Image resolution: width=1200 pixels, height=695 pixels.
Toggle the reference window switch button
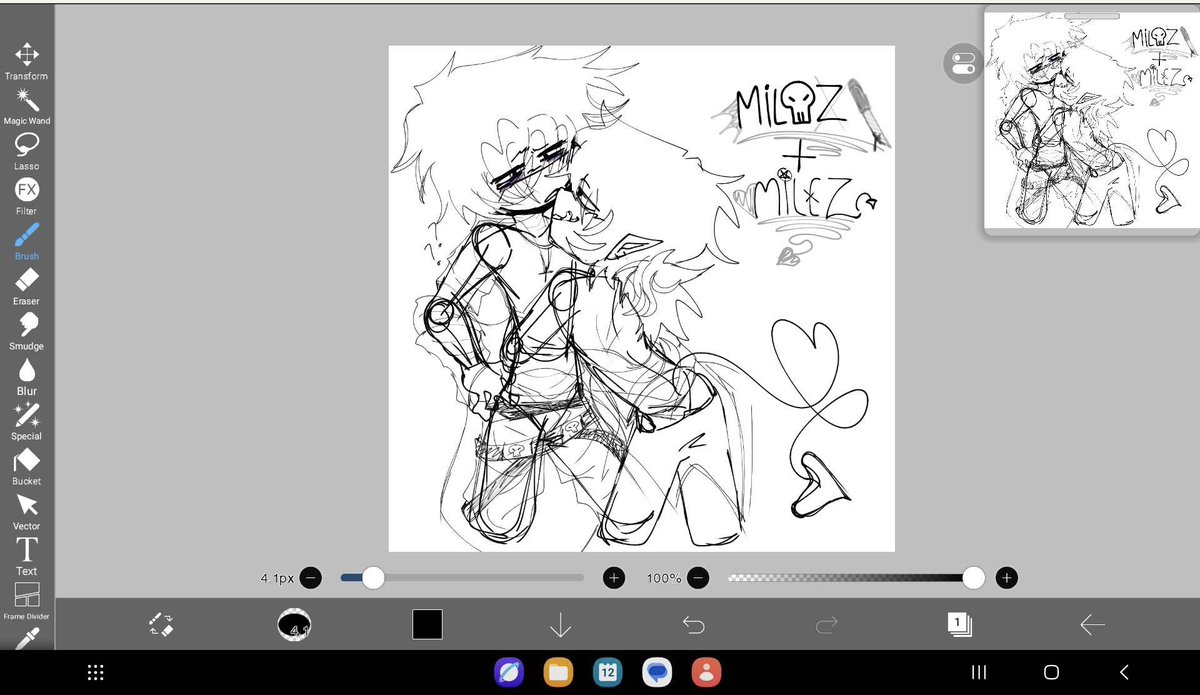[963, 64]
